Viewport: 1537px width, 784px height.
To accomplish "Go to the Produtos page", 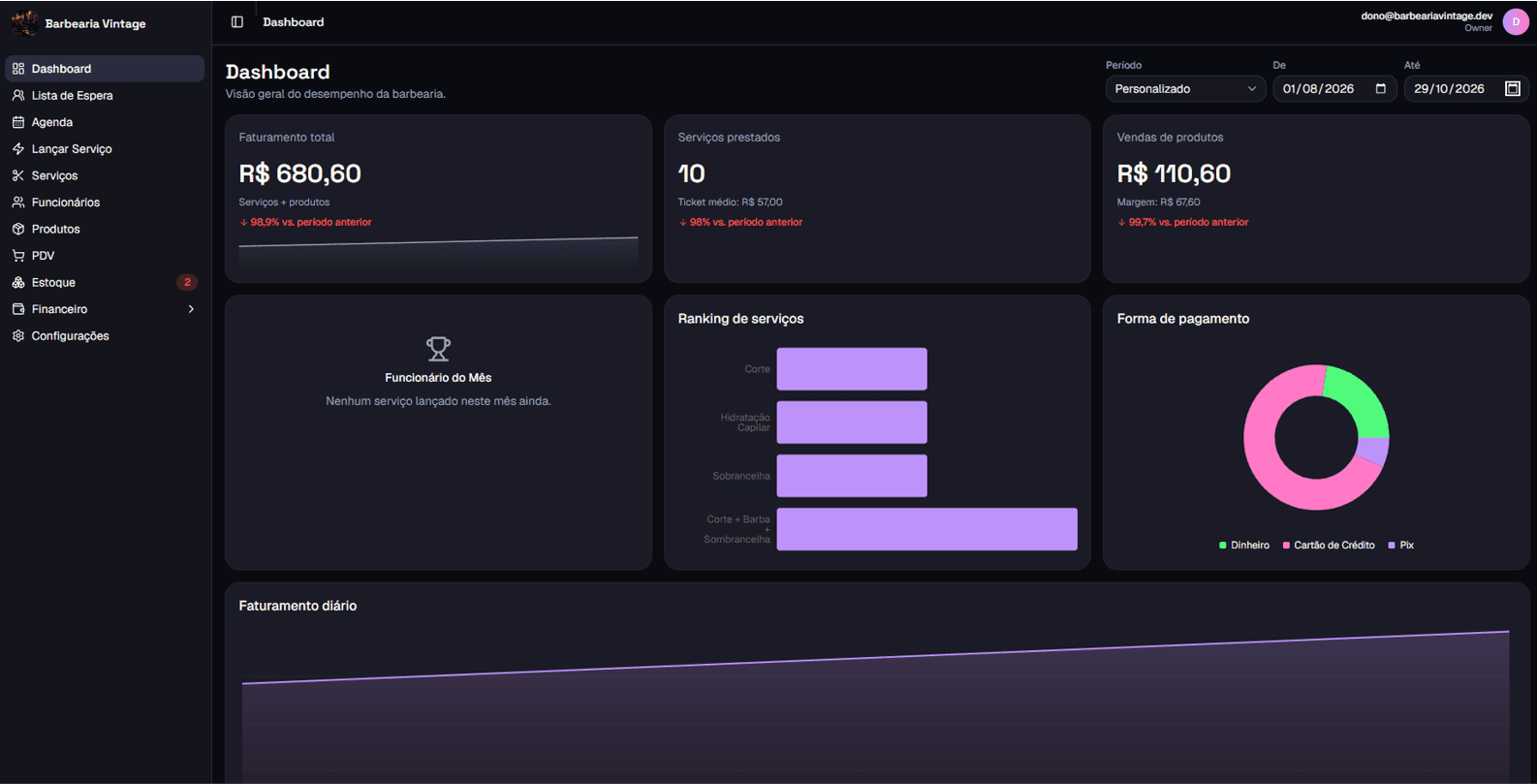I will (x=105, y=229).
